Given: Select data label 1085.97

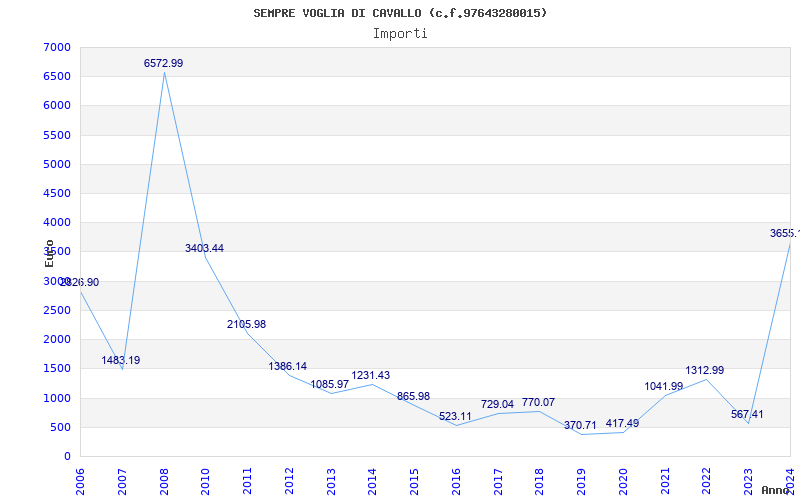Looking at the screenshot, I should tap(330, 384).
